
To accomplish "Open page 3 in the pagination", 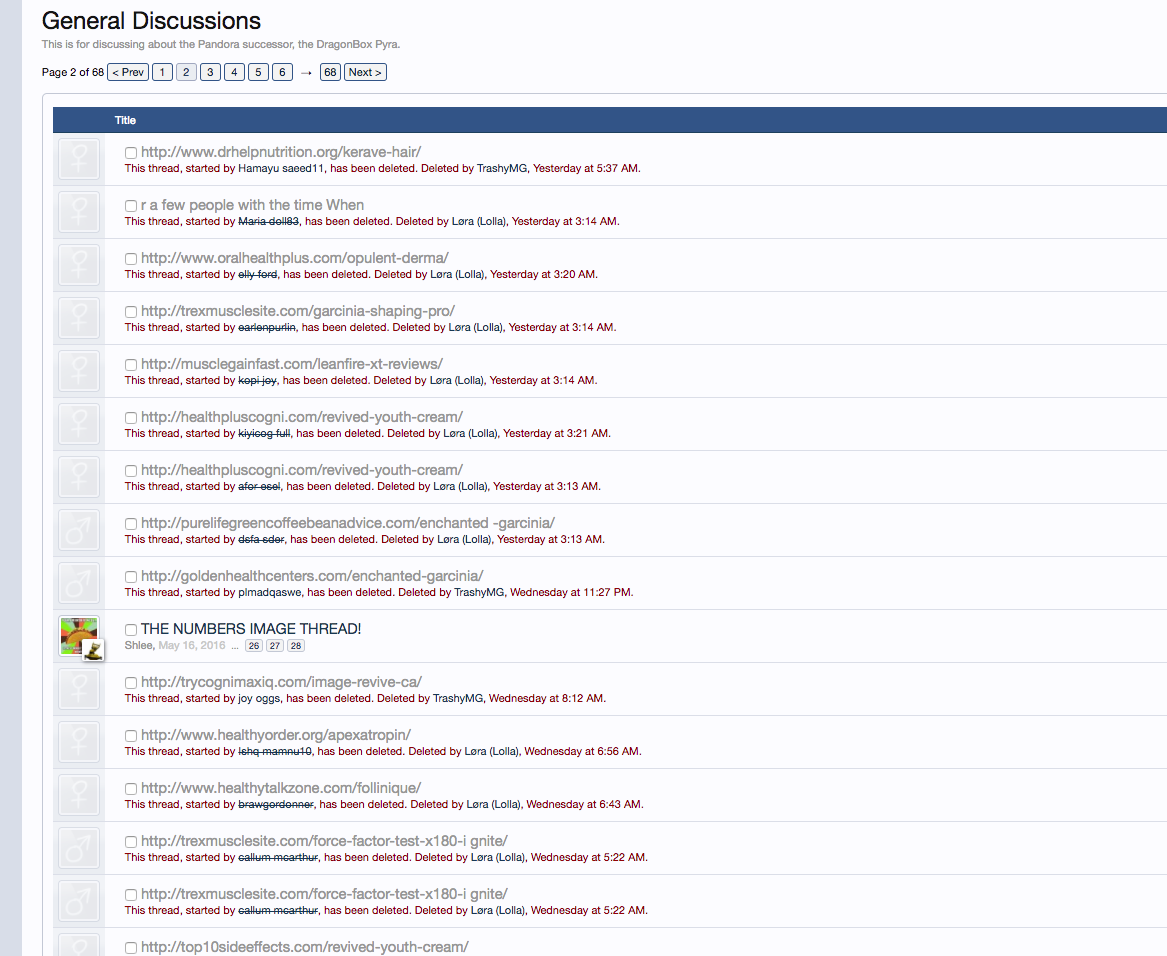I will click(210, 72).
